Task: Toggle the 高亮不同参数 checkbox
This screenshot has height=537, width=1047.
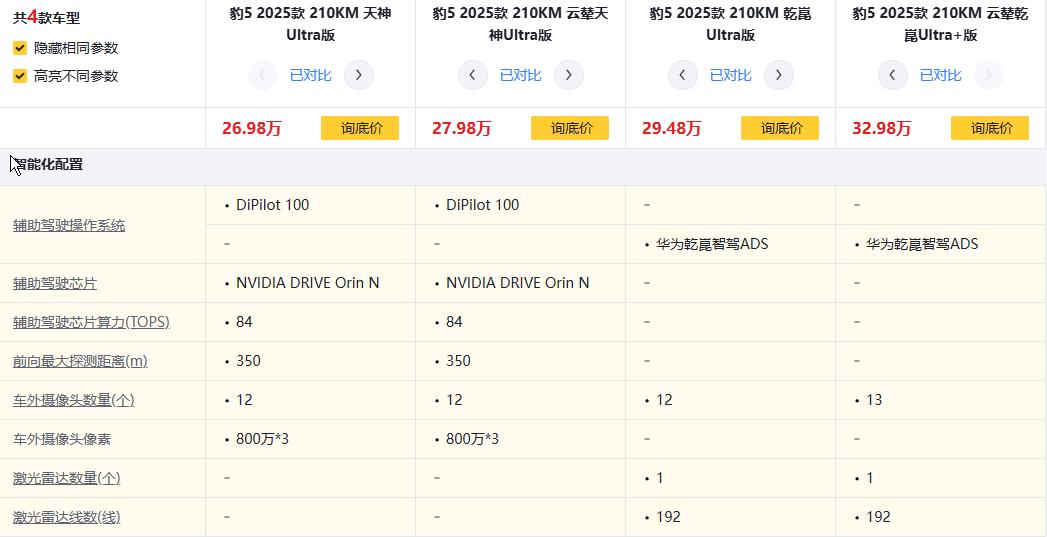Action: (20, 76)
